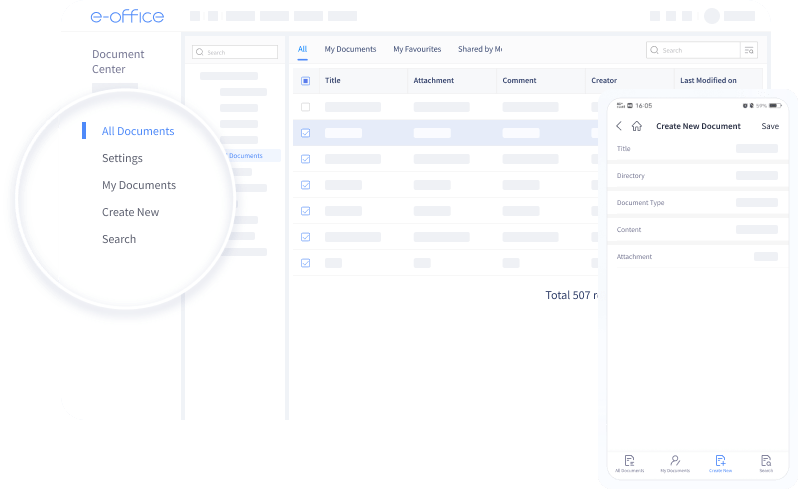Choose Search in the sidebar menu
Image resolution: width=798 pixels, height=489 pixels.
pyautogui.click(x=119, y=239)
